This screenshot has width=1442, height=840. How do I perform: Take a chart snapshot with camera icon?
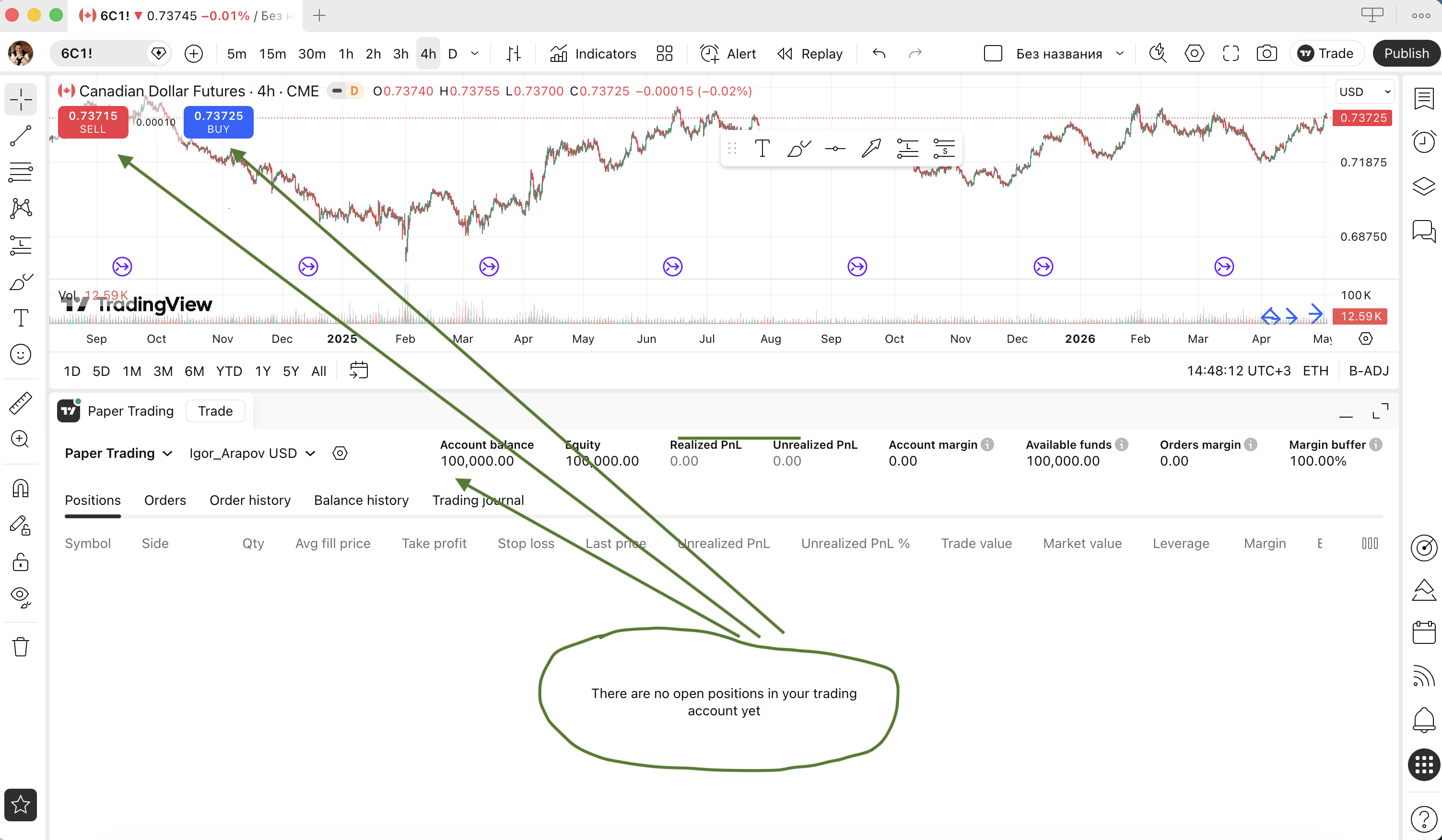[1266, 53]
